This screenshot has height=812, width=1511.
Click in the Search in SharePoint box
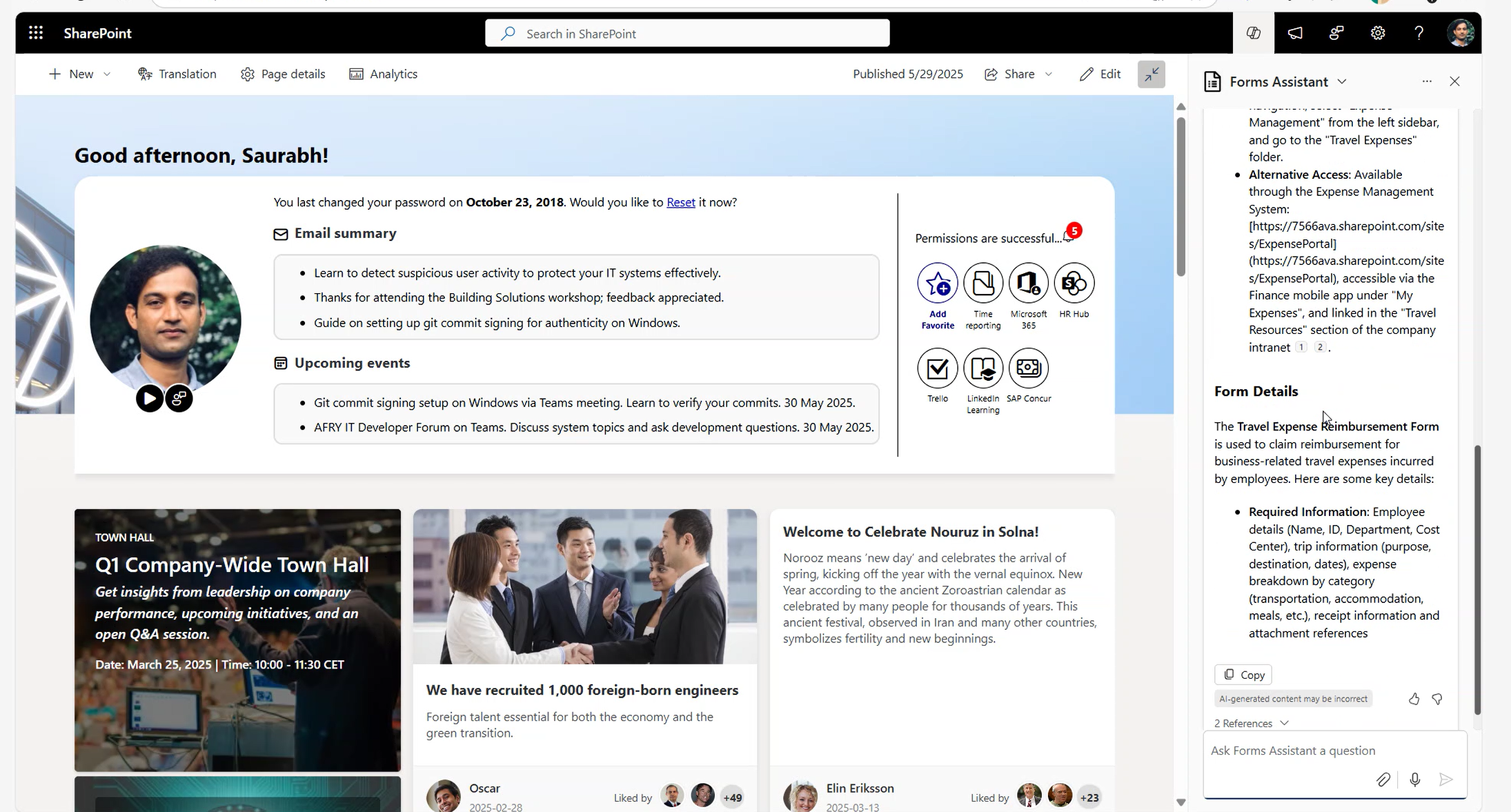(x=687, y=33)
